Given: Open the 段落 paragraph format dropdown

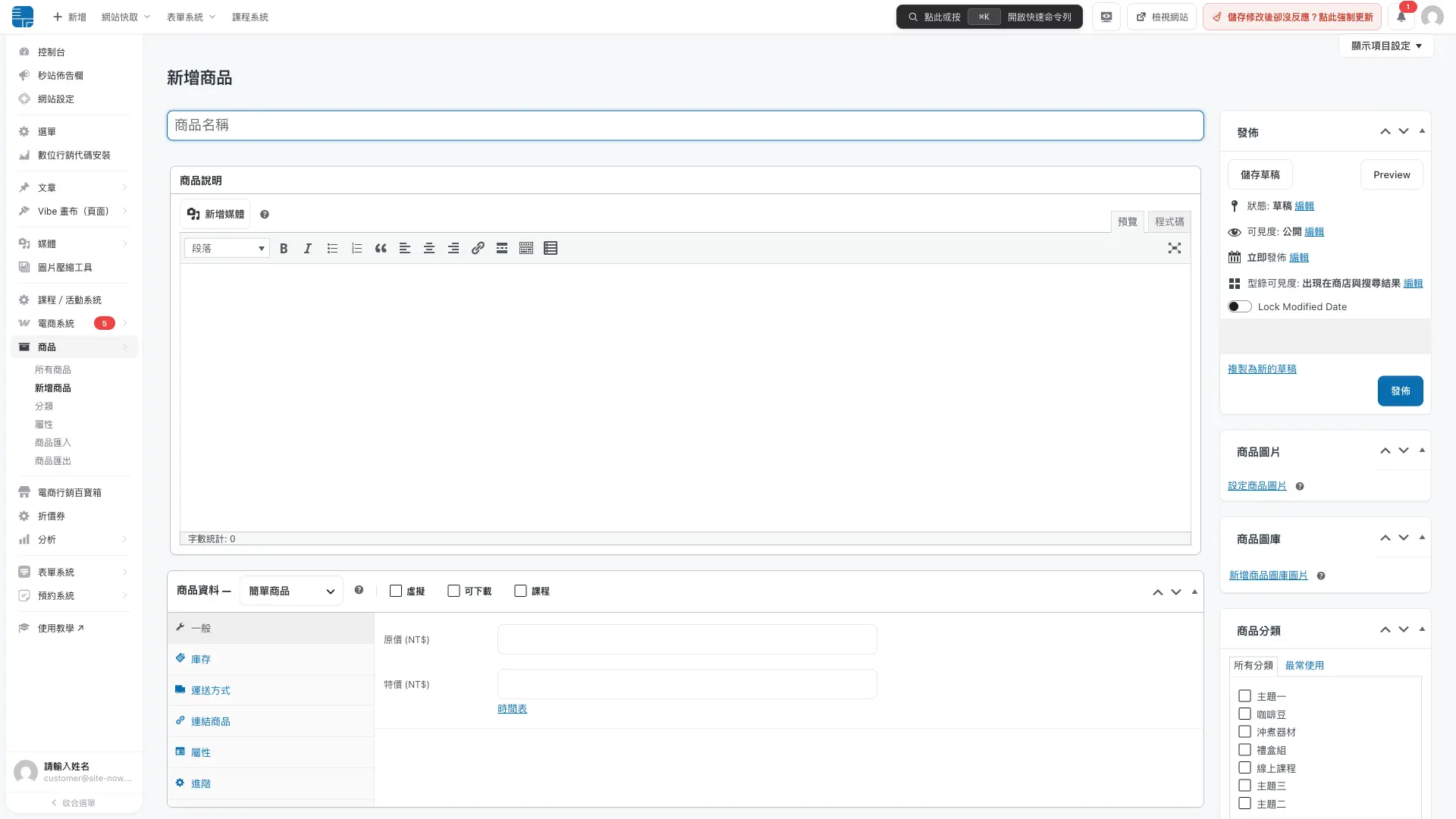Looking at the screenshot, I should (x=227, y=248).
